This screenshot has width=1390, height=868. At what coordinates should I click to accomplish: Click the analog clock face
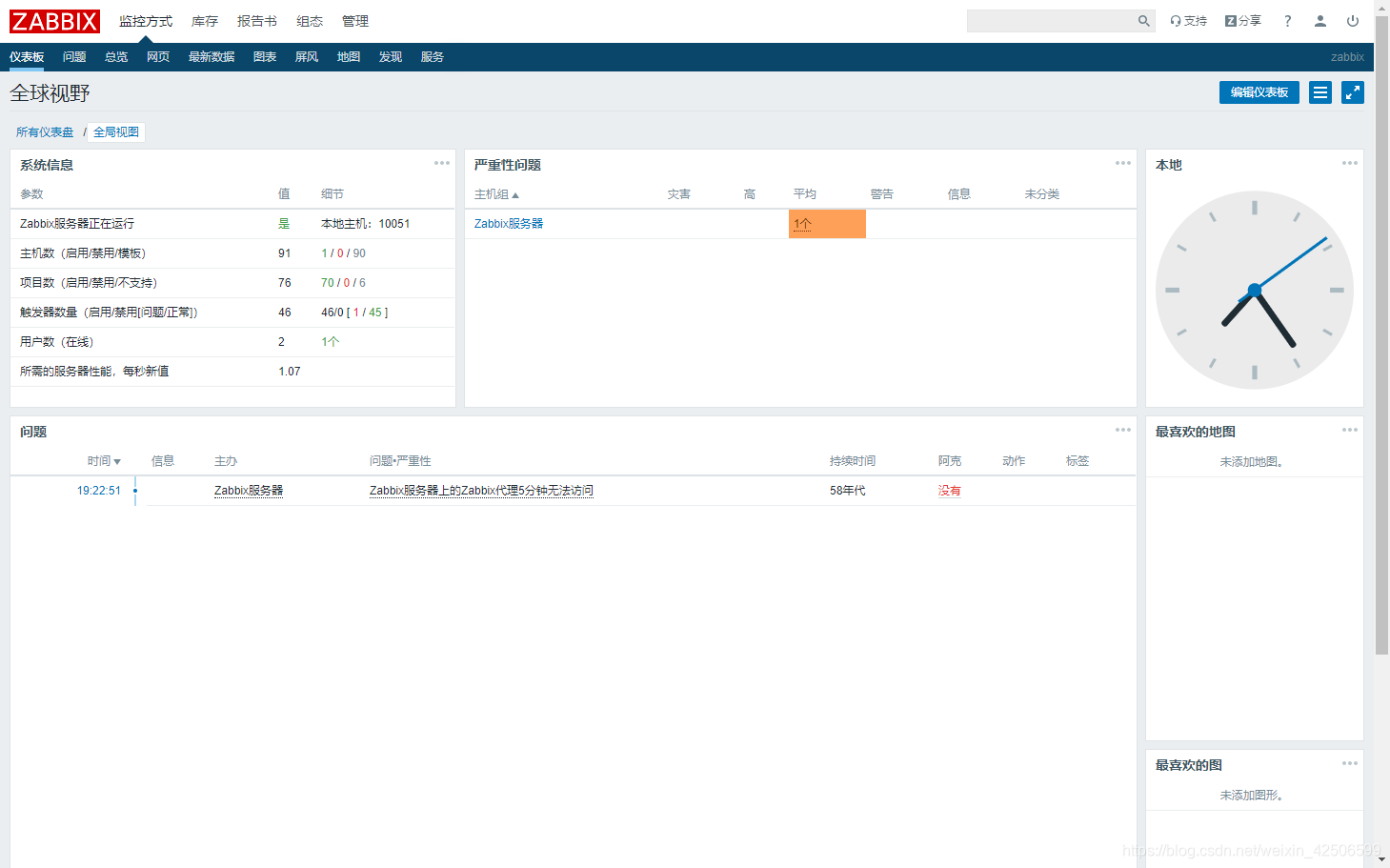[1255, 290]
